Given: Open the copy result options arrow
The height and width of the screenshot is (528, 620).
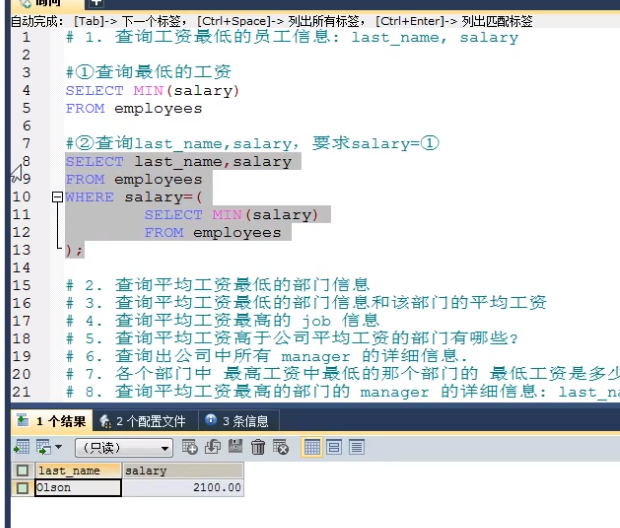Looking at the screenshot, I should click(x=59, y=447).
